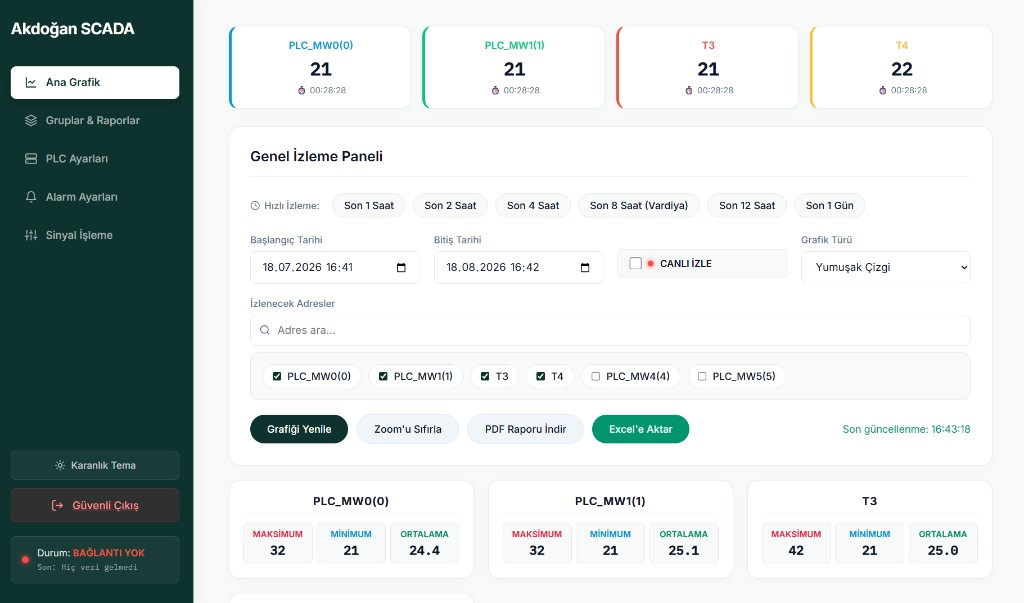Click the Bitiş Tarihi date field
The image size is (1024, 603).
(x=519, y=268)
